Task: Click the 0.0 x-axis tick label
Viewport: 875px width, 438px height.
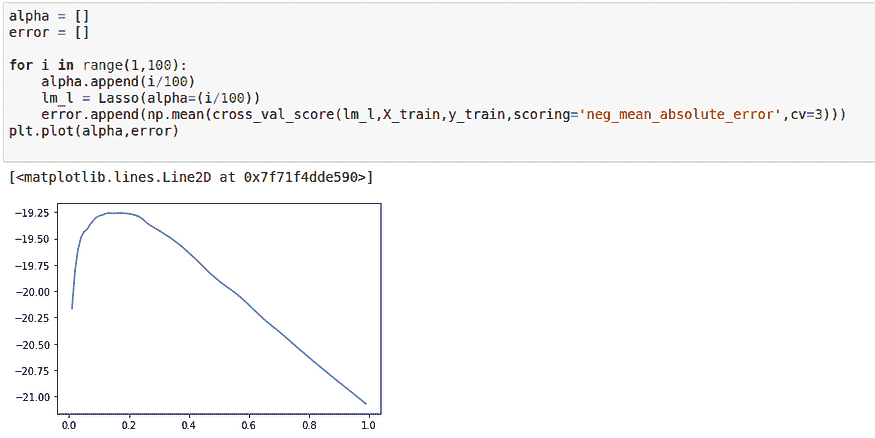Action: [x=69, y=424]
